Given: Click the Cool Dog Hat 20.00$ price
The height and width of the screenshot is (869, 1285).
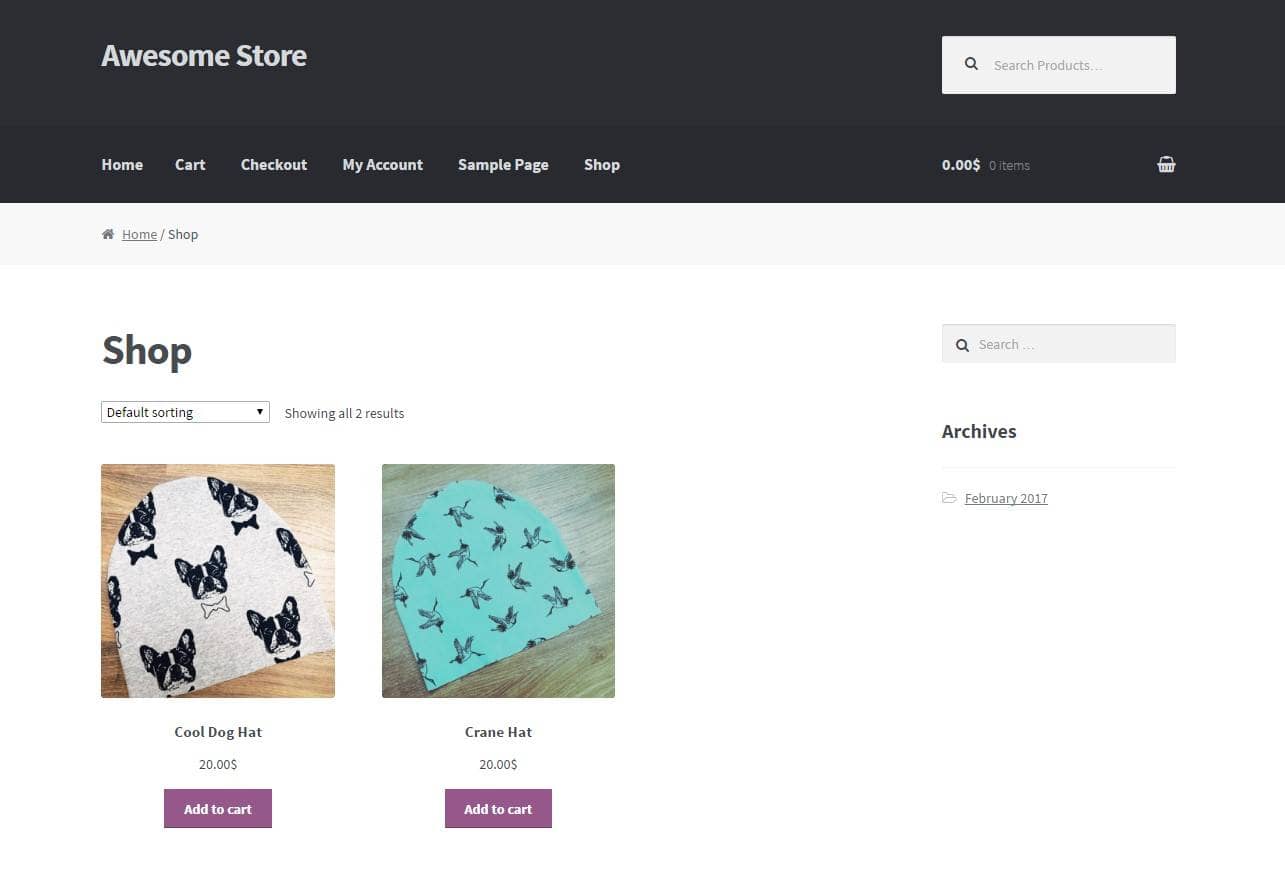Looking at the screenshot, I should coord(218,764).
